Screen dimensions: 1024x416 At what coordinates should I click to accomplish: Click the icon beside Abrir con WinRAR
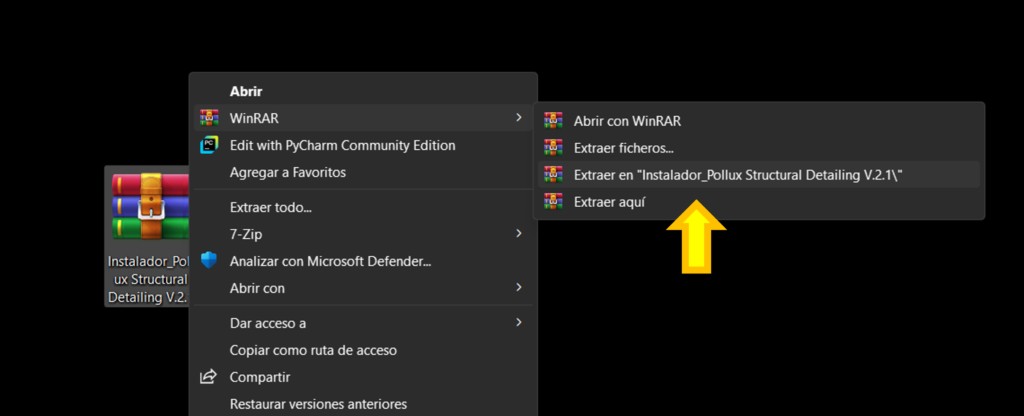pos(552,121)
